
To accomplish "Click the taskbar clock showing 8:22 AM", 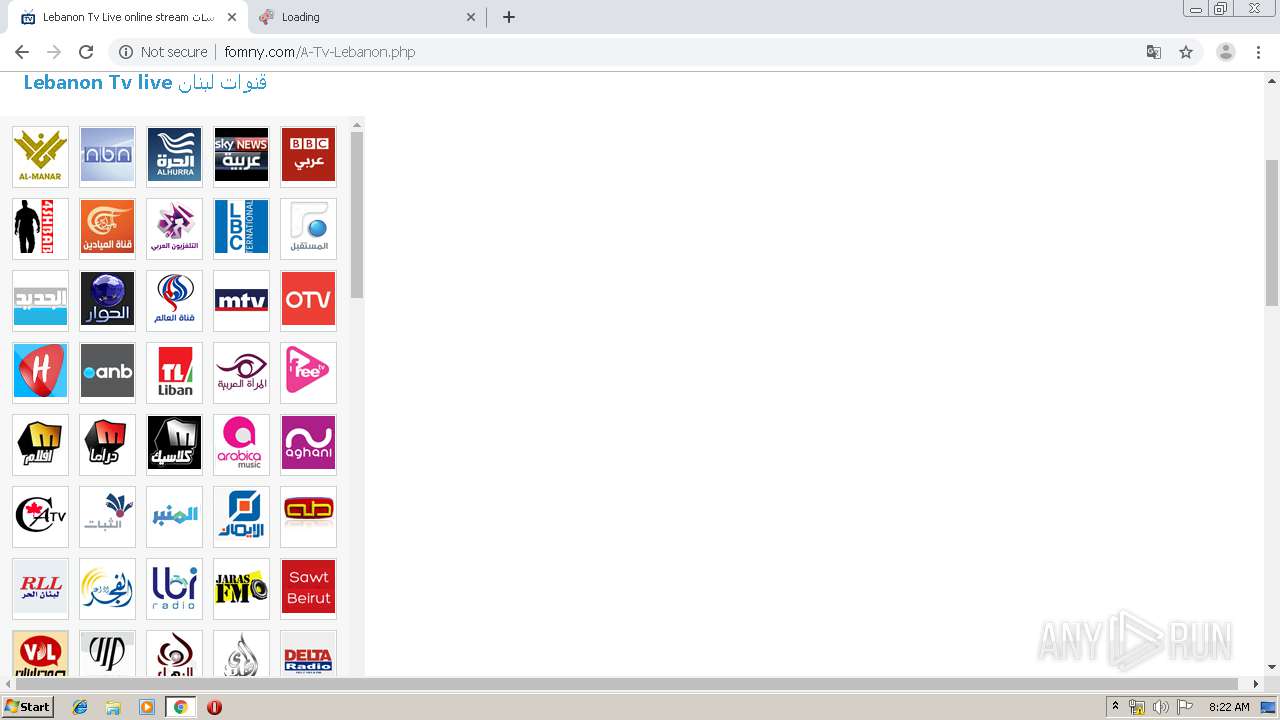I will coord(1229,707).
